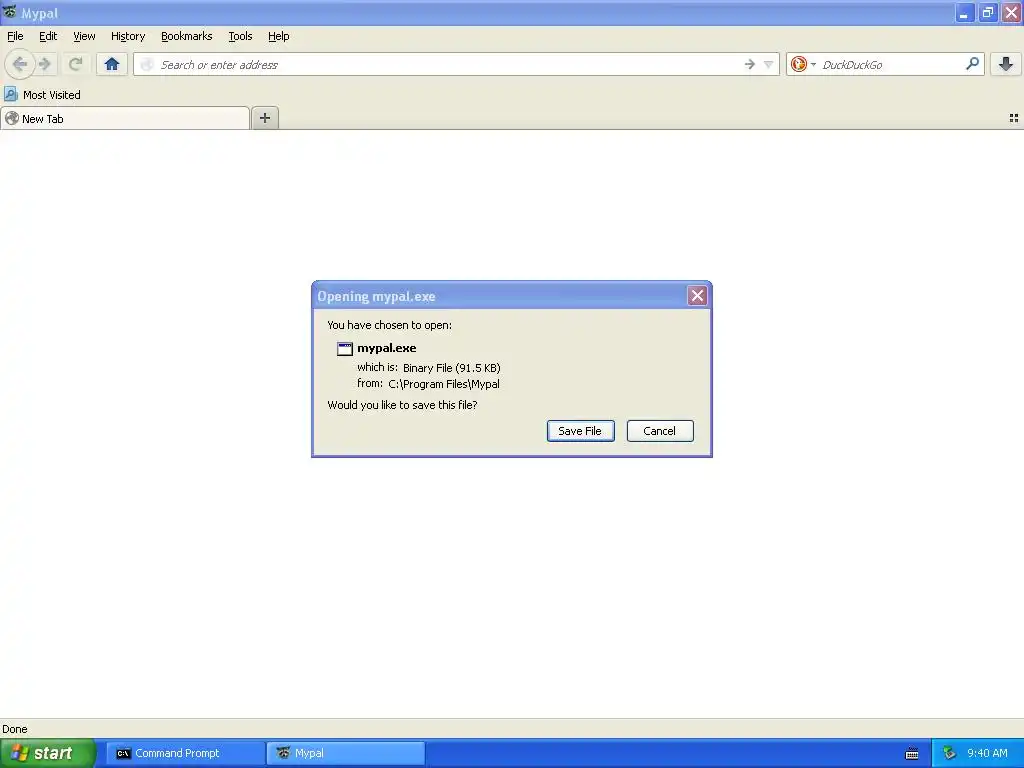
Task: Switch to Command Prompt in taskbar
Action: (185, 753)
